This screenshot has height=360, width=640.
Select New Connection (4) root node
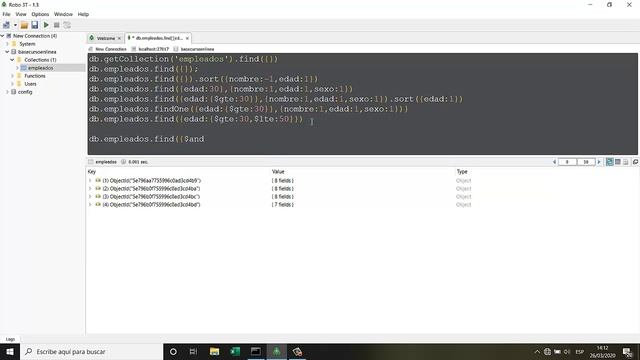click(x=35, y=36)
